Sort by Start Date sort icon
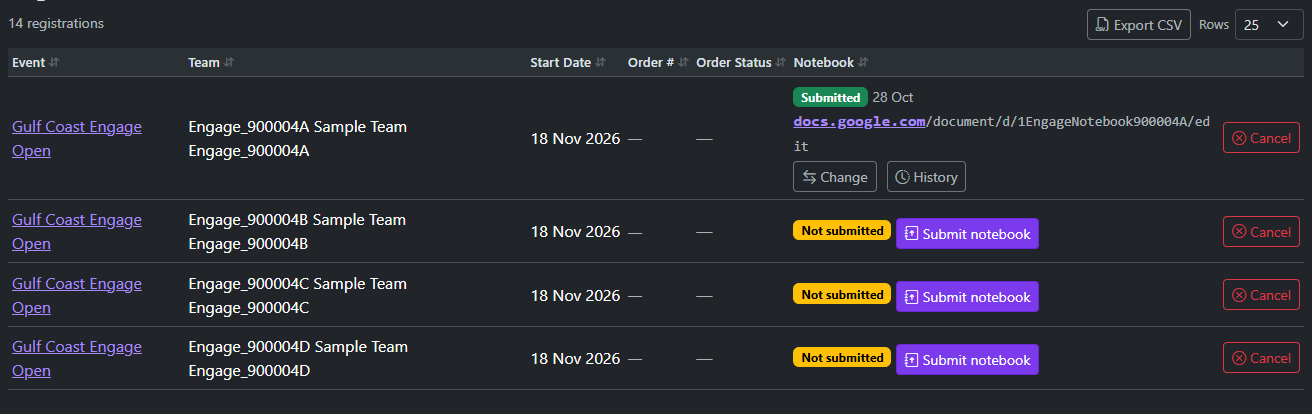The width and height of the screenshot is (1312, 414). [601, 62]
